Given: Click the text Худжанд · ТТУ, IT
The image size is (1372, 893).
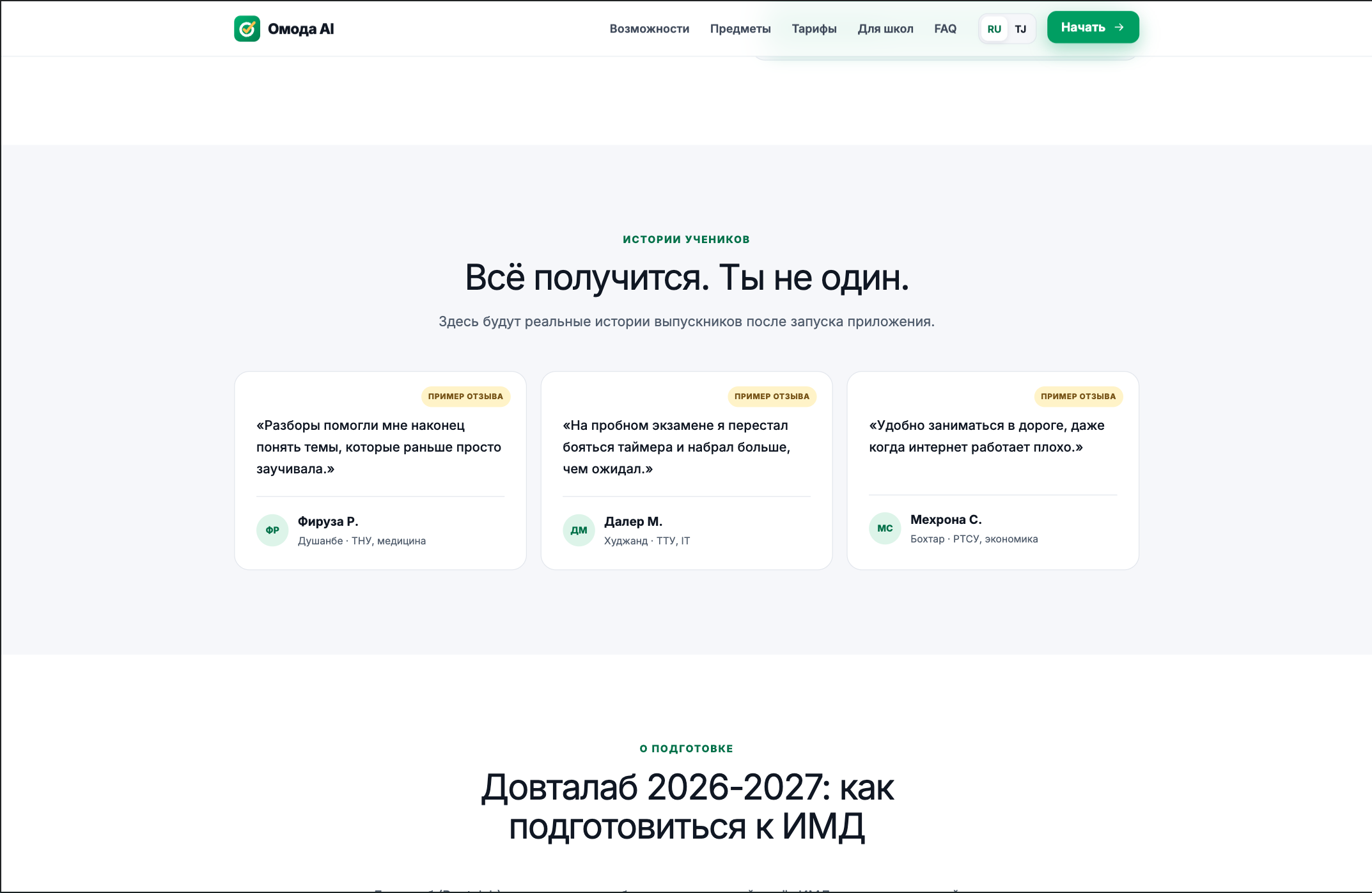Looking at the screenshot, I should pyautogui.click(x=647, y=541).
